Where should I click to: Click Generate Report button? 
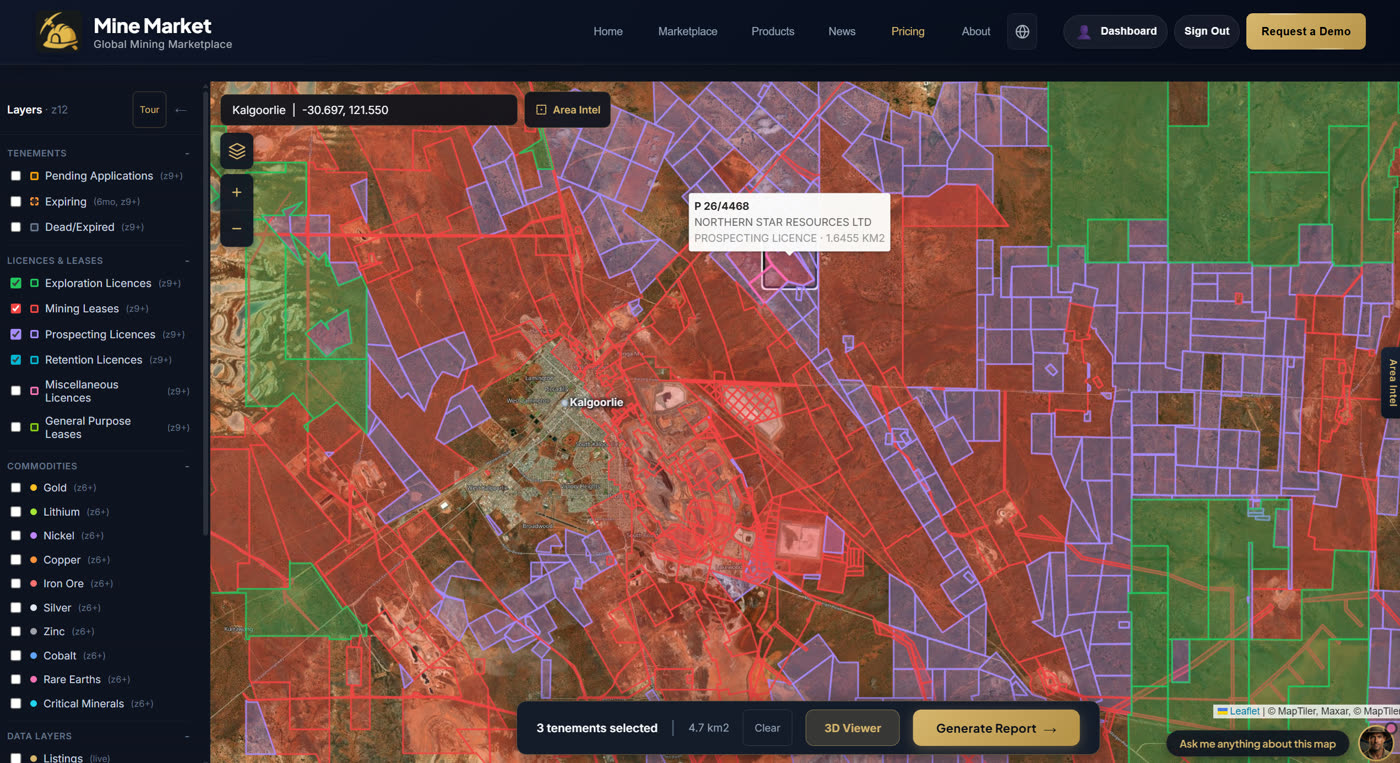(996, 728)
